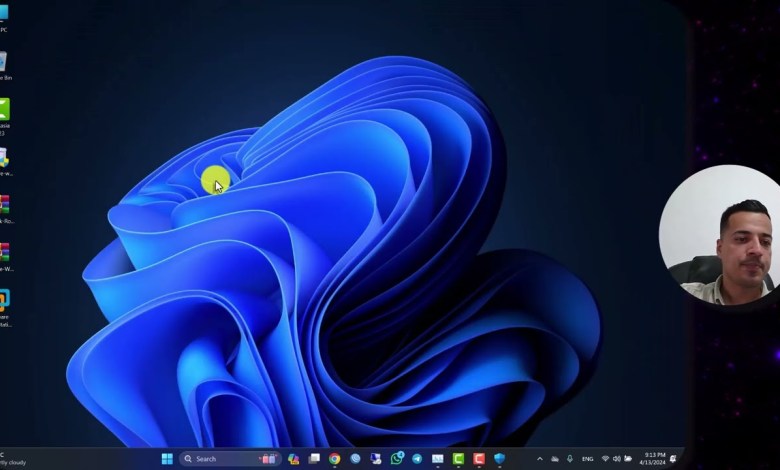Open the blue round app beside Chrome
780x470 pixels.
[x=355, y=459]
